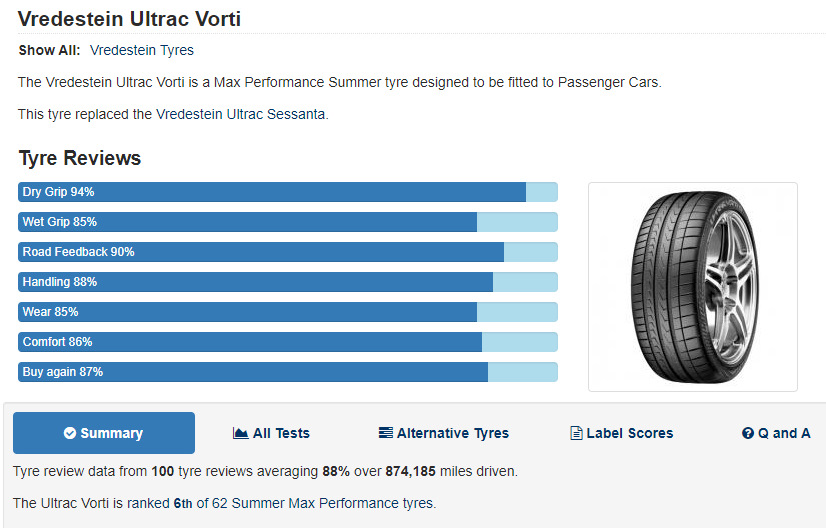This screenshot has height=528, width=826.
Task: Select the Label Scores tab text
Action: [630, 433]
